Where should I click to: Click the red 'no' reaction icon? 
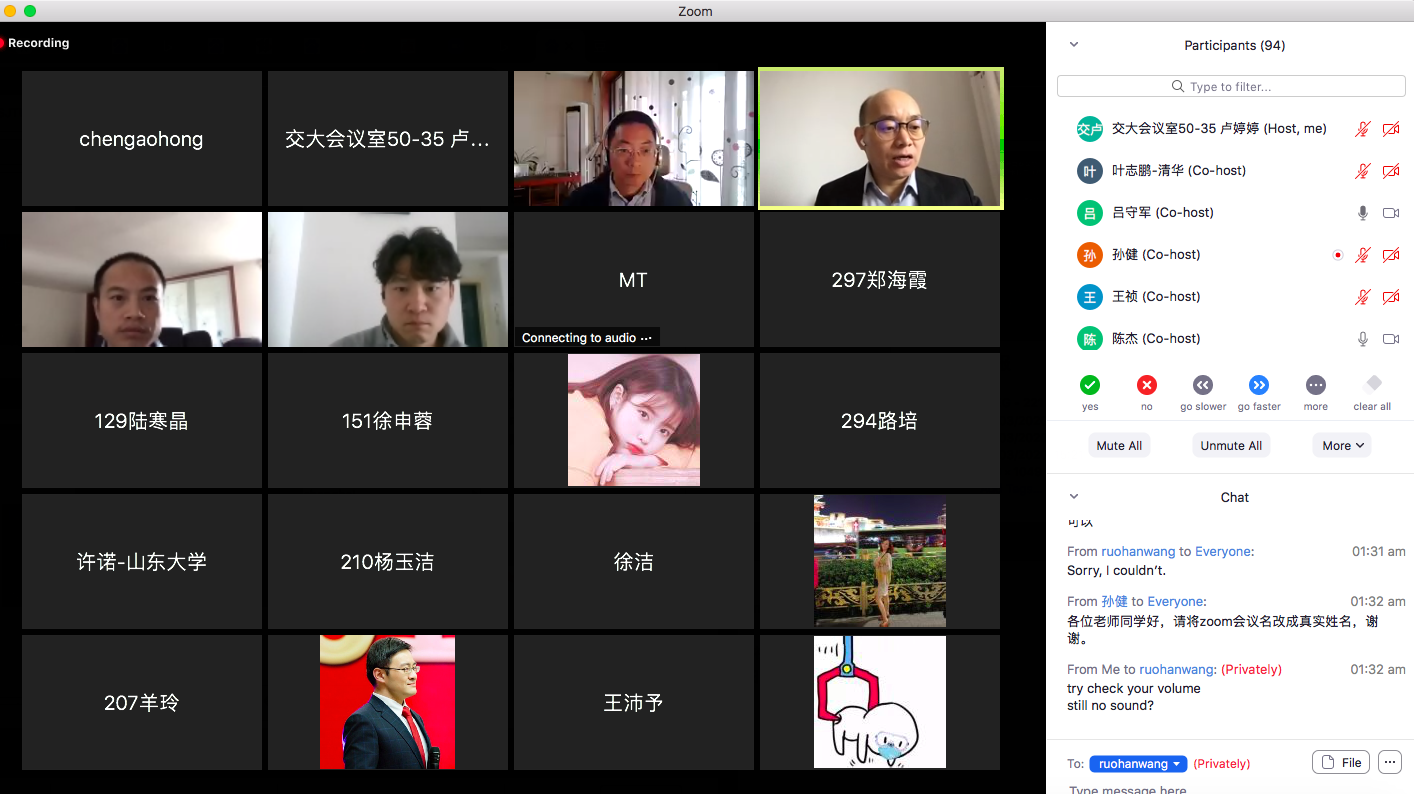tap(1146, 385)
